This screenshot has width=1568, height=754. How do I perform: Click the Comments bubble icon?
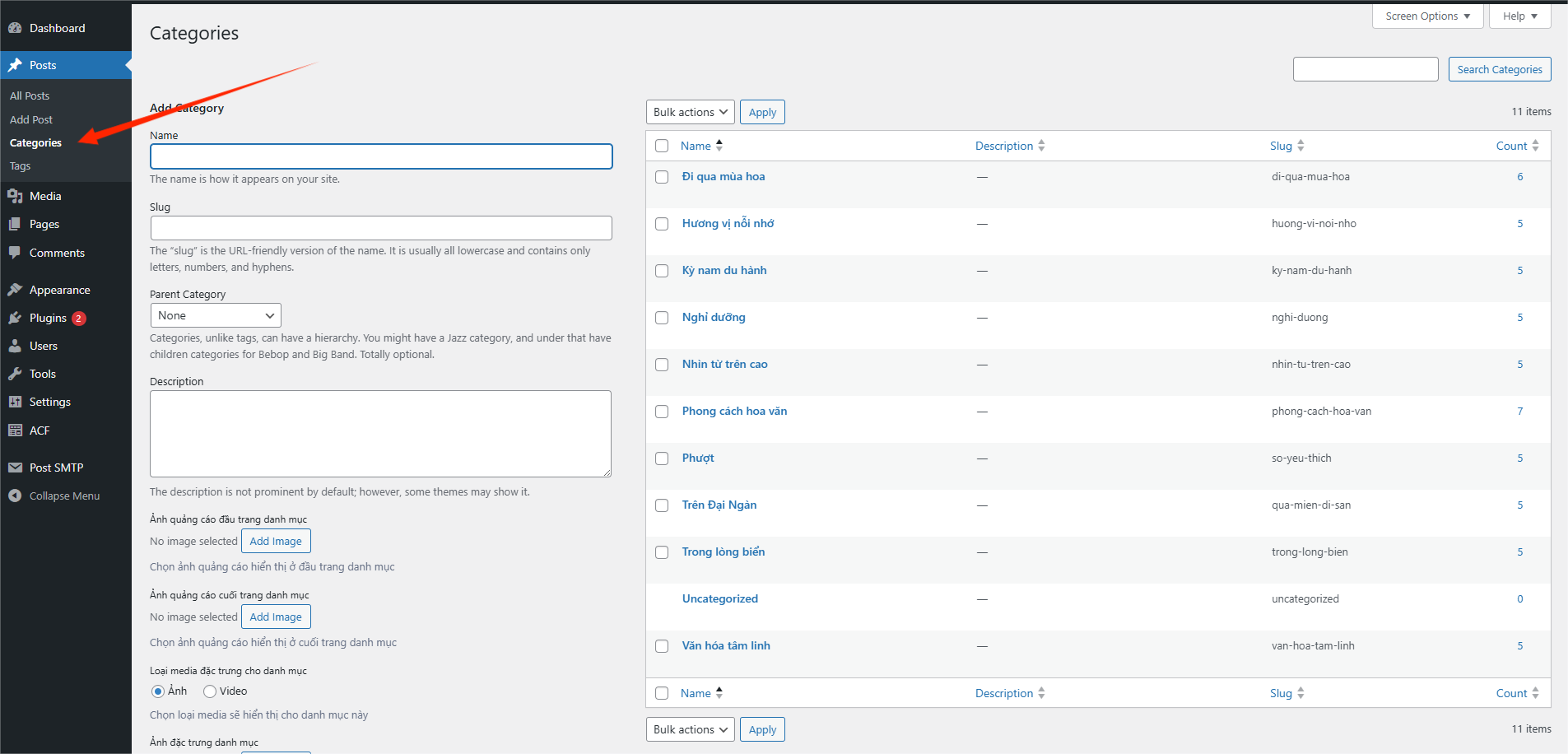15,253
